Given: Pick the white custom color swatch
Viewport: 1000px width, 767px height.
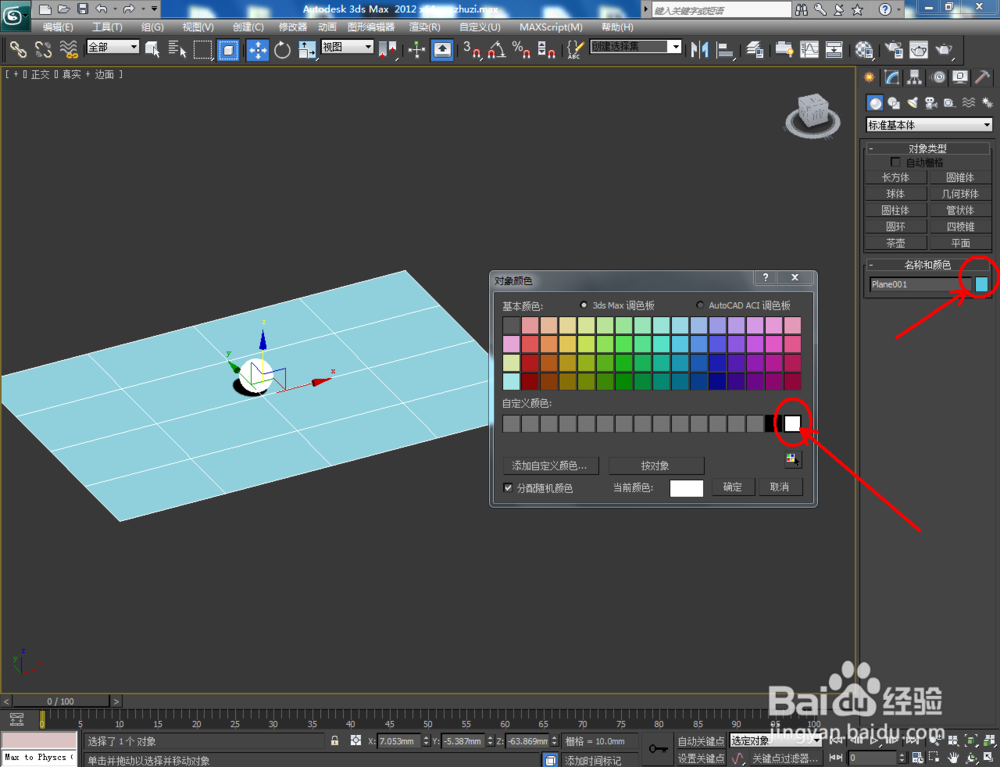Looking at the screenshot, I should tap(791, 423).
